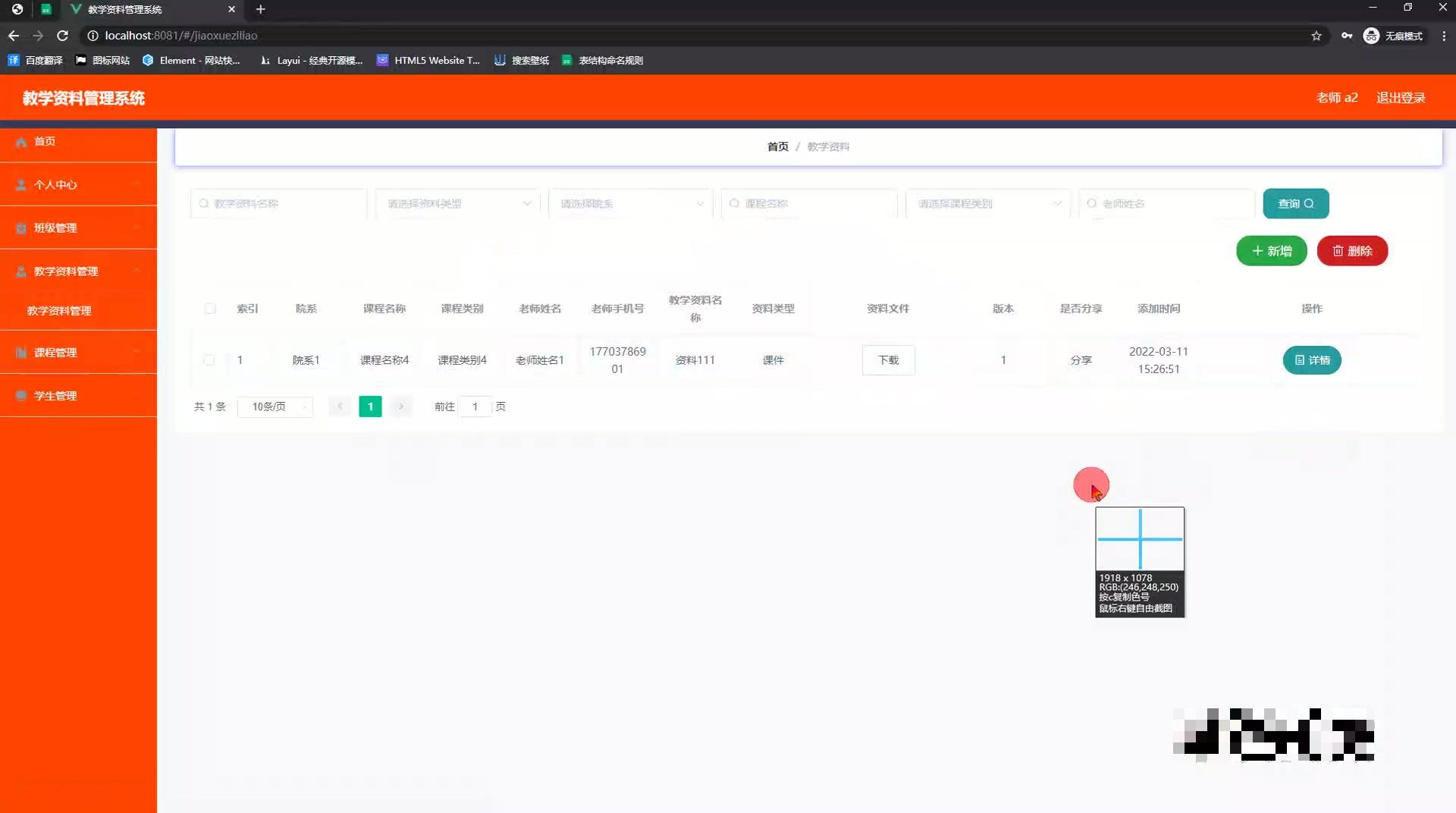Reload the page with refresh icon
The height and width of the screenshot is (813, 1456).
pos(63,36)
